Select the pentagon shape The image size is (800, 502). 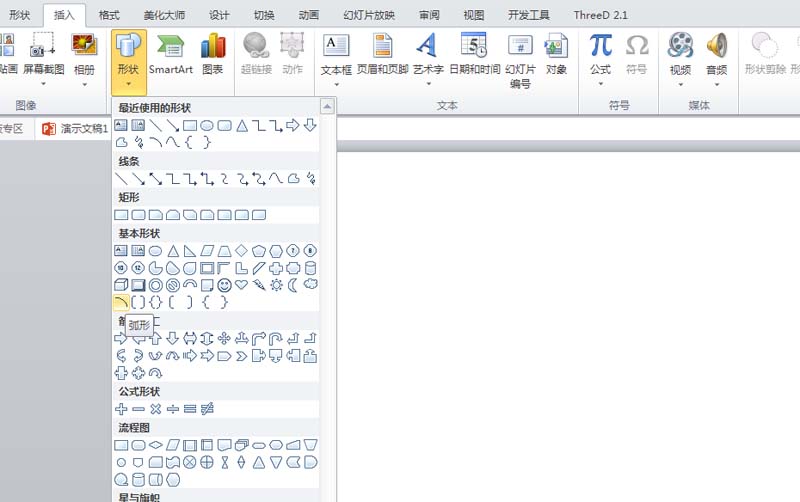[x=259, y=250]
